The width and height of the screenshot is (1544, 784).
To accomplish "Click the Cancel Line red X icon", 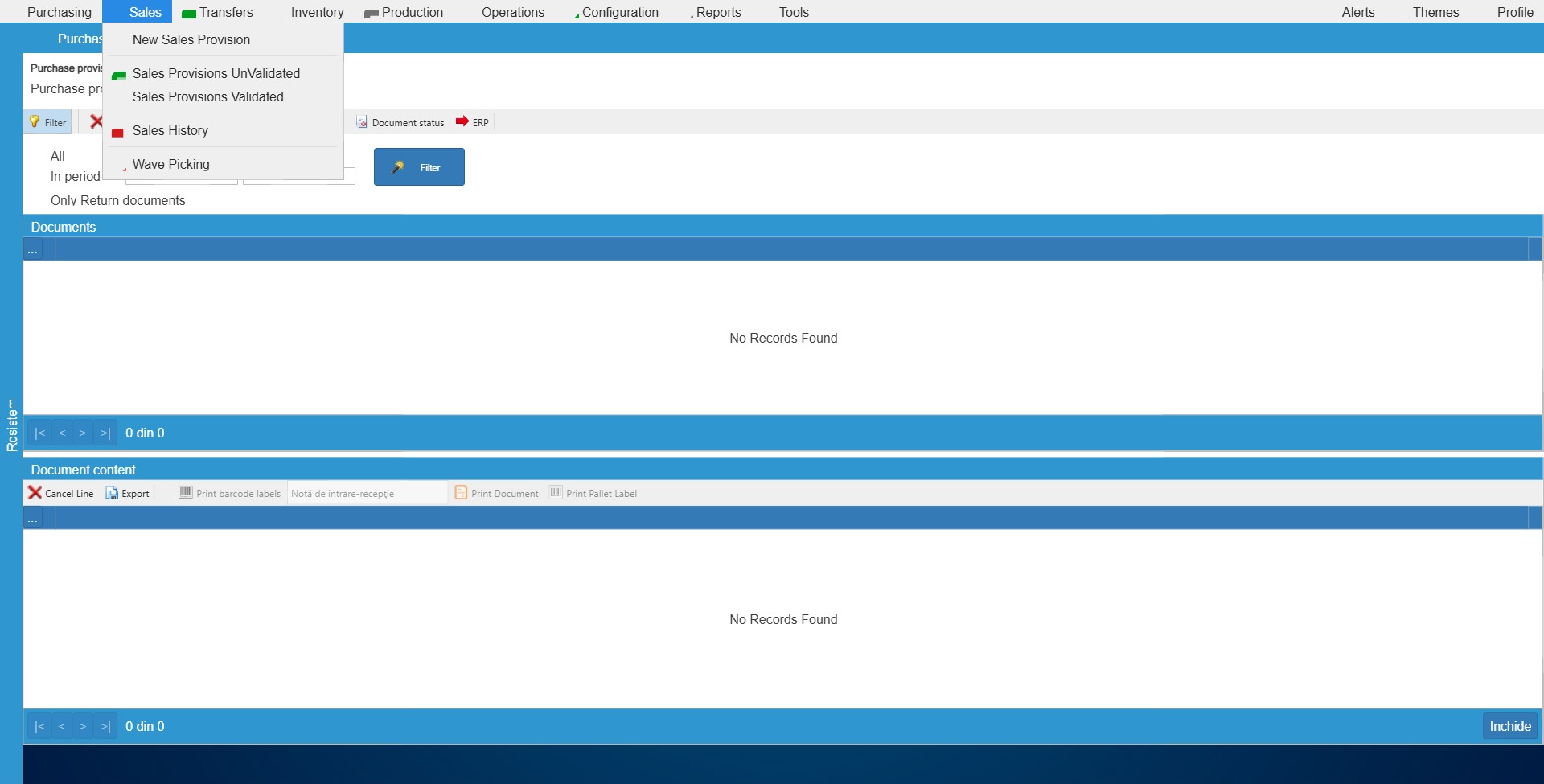I will [x=35, y=492].
